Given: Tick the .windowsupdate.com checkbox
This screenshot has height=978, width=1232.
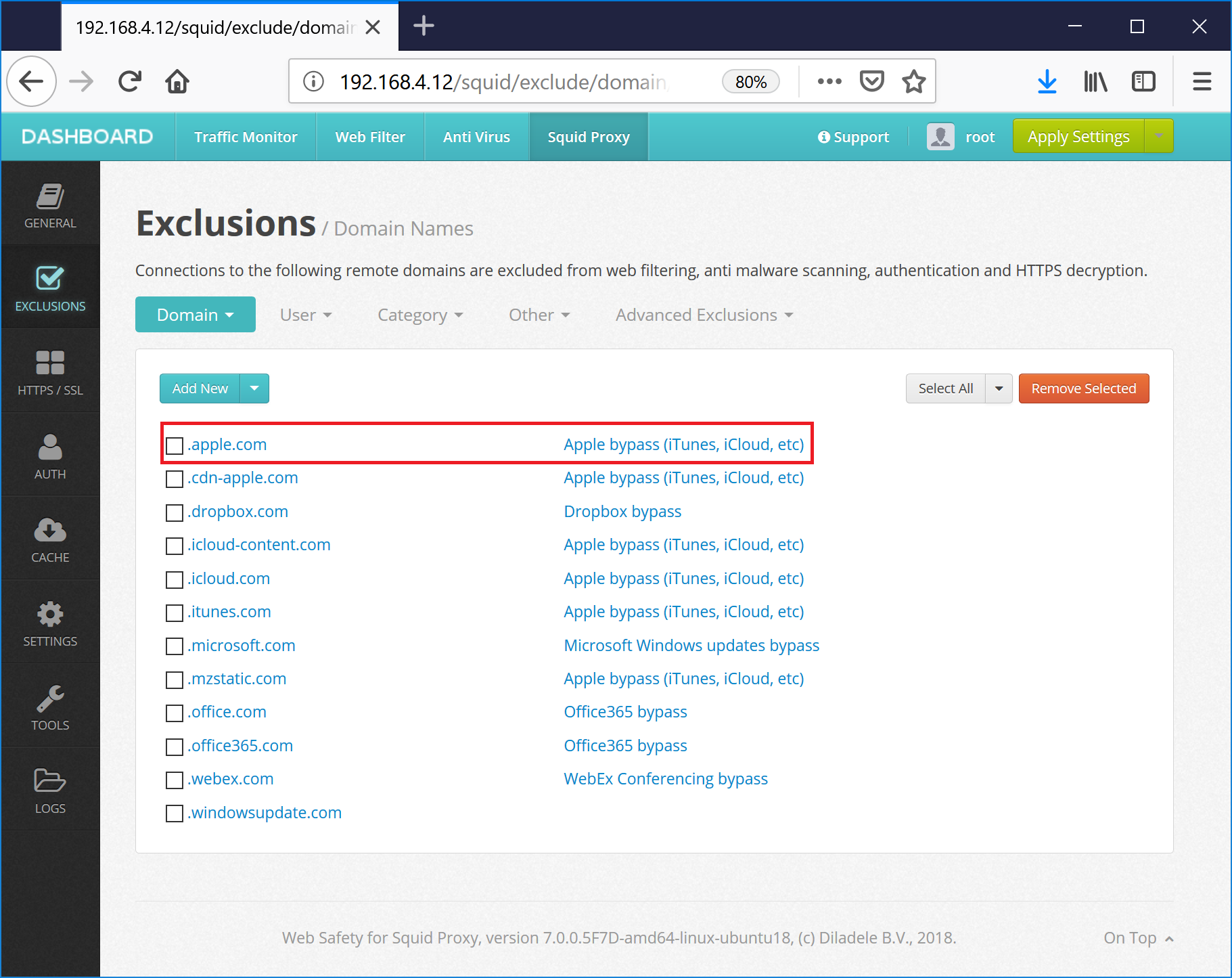Looking at the screenshot, I should pos(175,814).
